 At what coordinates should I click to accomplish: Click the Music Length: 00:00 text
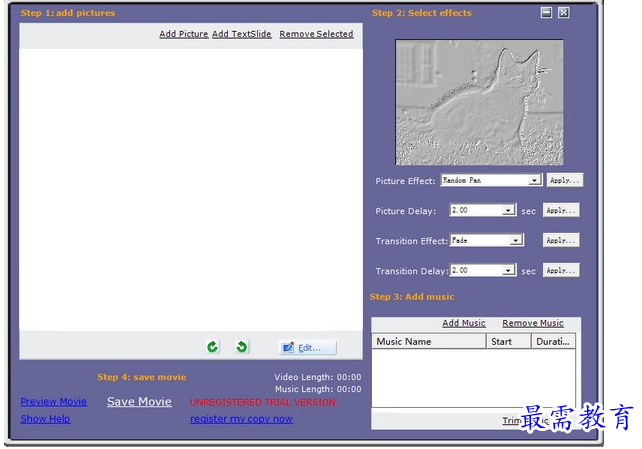click(318, 389)
